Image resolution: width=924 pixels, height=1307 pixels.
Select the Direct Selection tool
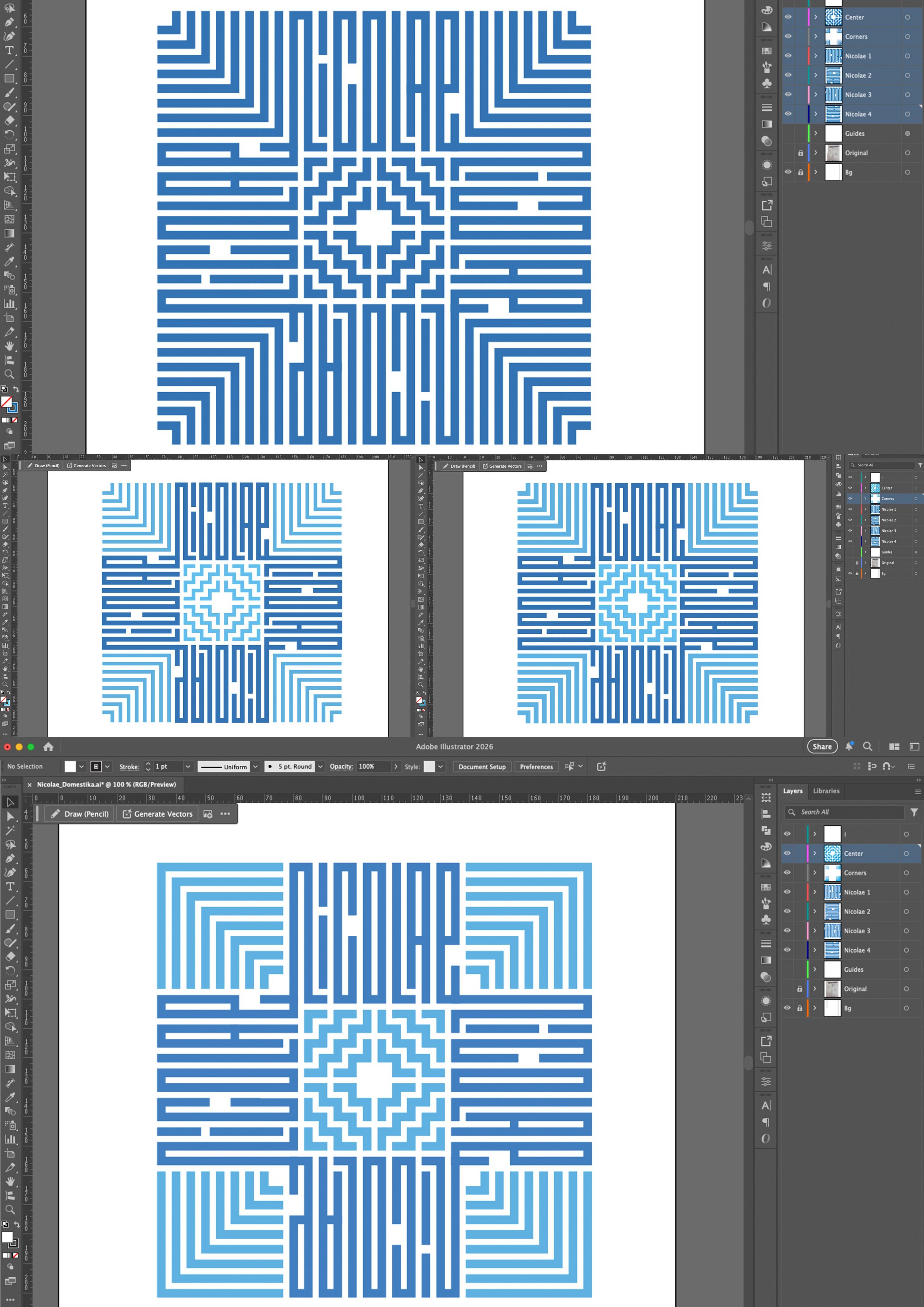10,816
